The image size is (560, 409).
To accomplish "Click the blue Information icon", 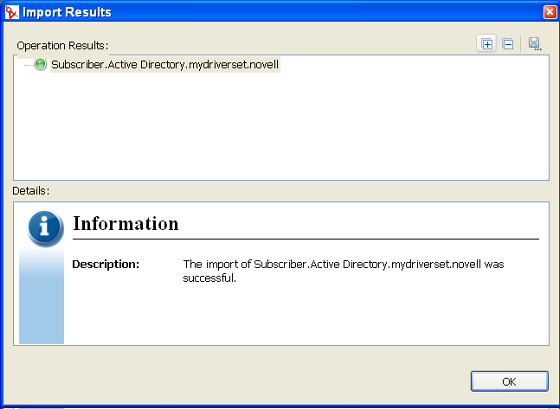I will pyautogui.click(x=45, y=228).
